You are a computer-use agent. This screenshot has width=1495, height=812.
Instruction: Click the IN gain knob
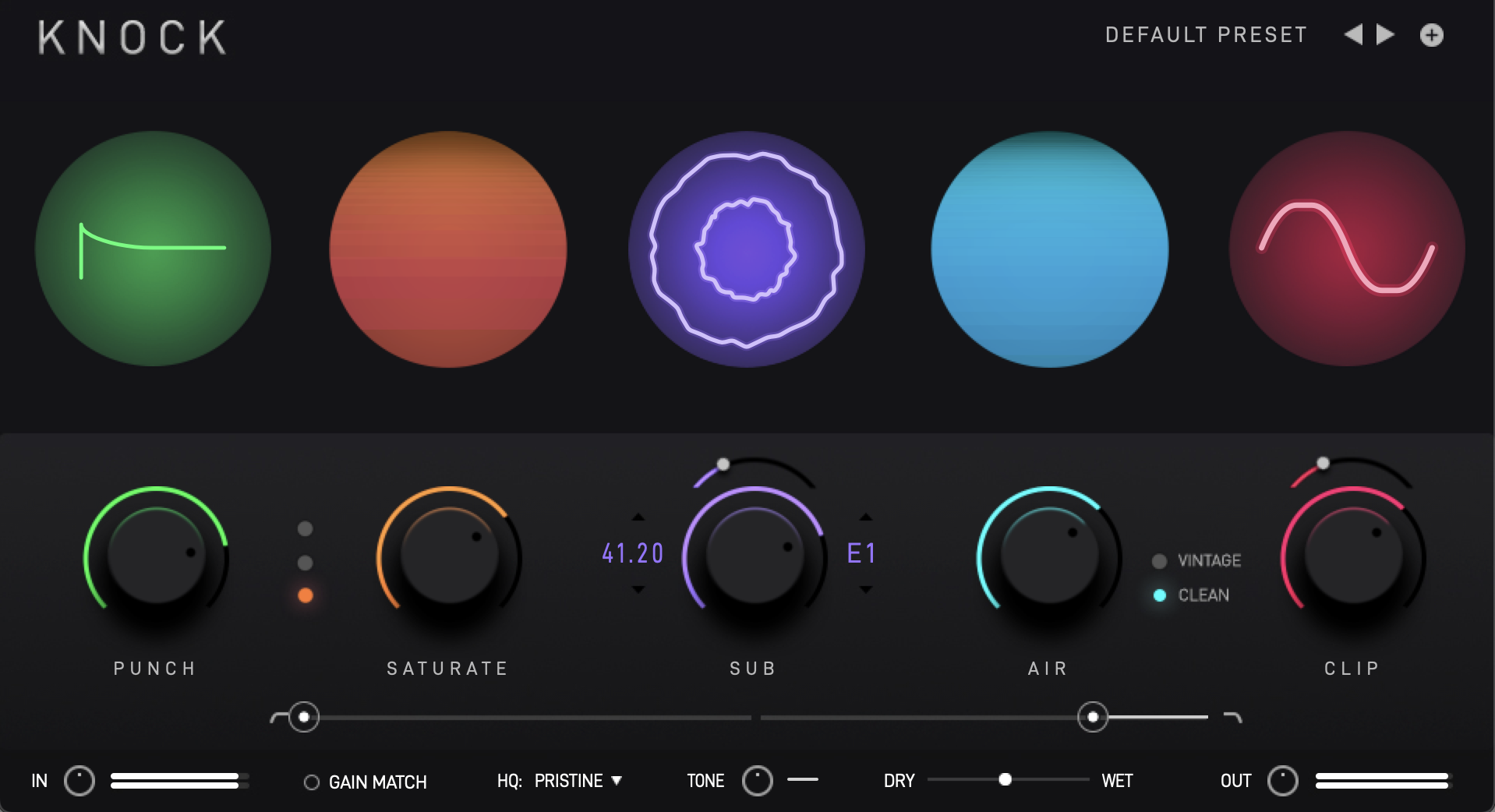tap(79, 781)
